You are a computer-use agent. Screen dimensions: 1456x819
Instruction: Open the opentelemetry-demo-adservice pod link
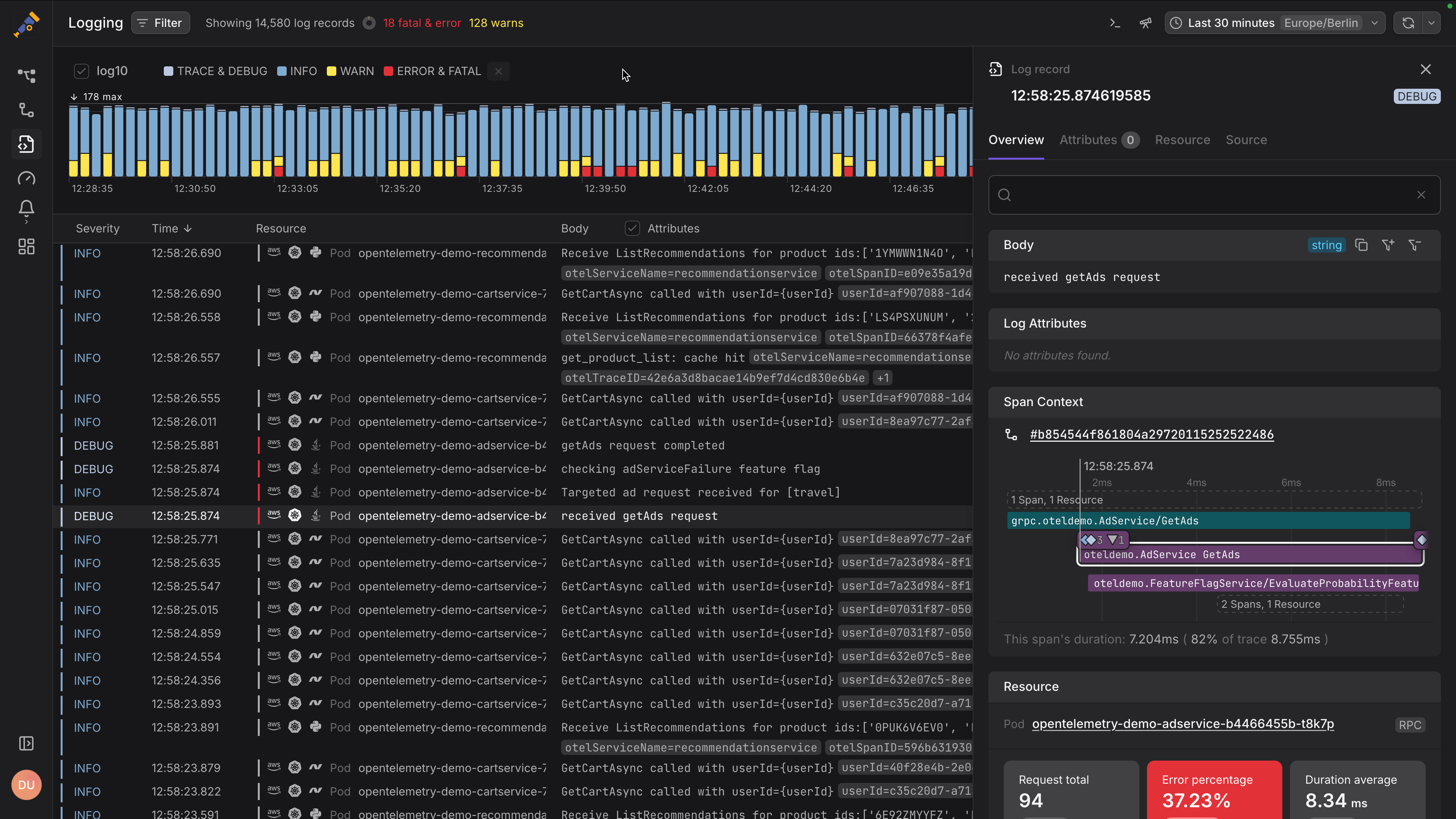click(x=1183, y=724)
